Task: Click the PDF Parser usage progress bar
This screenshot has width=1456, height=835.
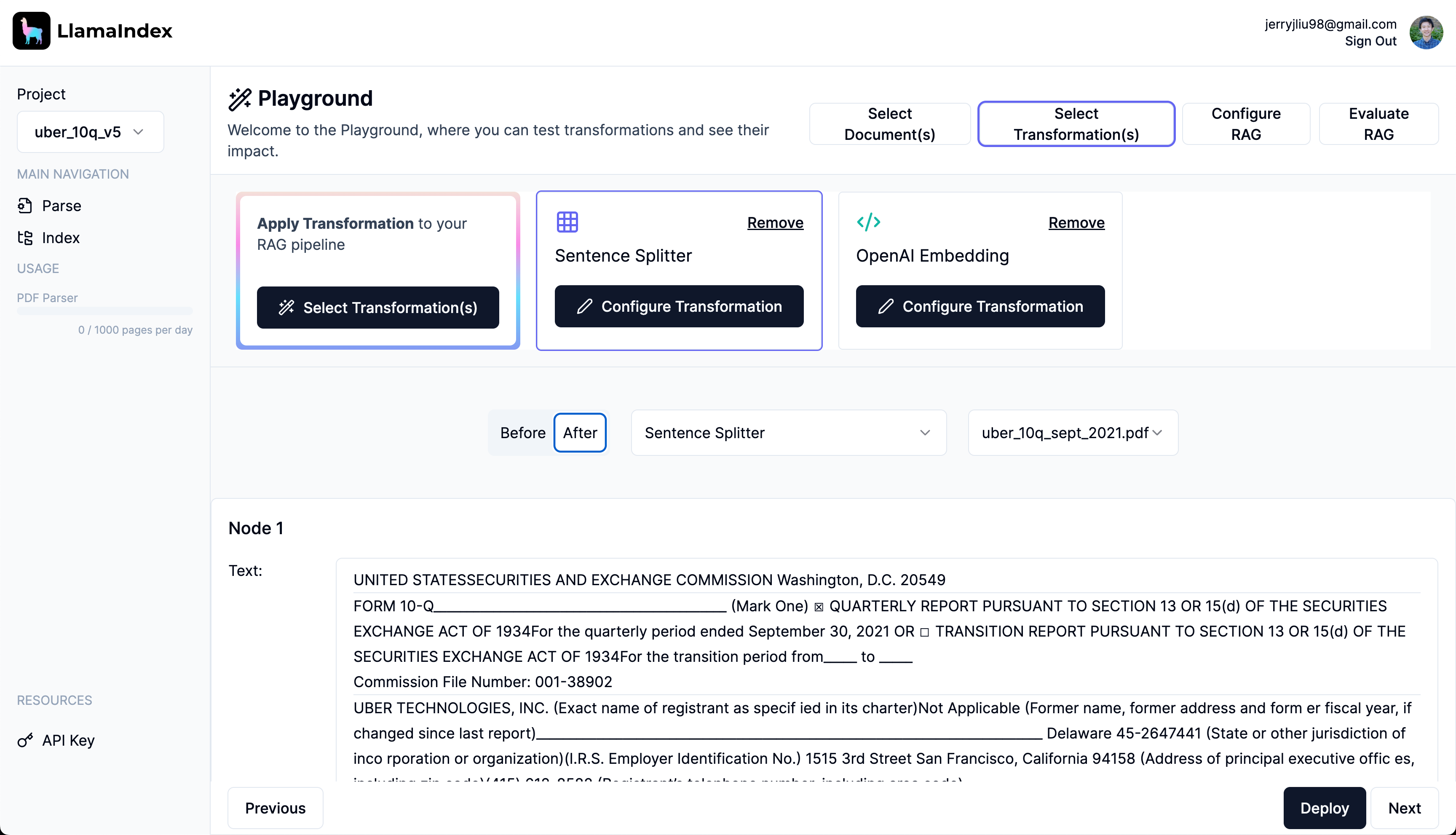Action: (104, 311)
